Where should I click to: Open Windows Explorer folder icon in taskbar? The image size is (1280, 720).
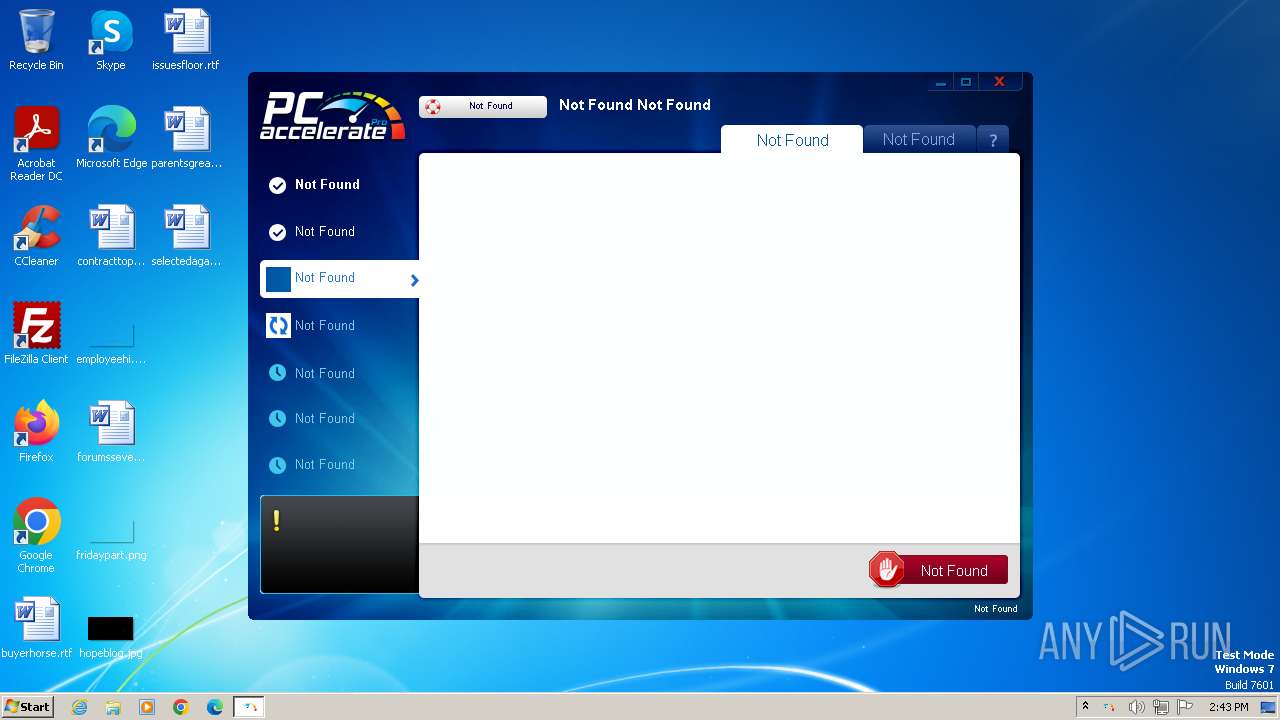click(x=113, y=707)
